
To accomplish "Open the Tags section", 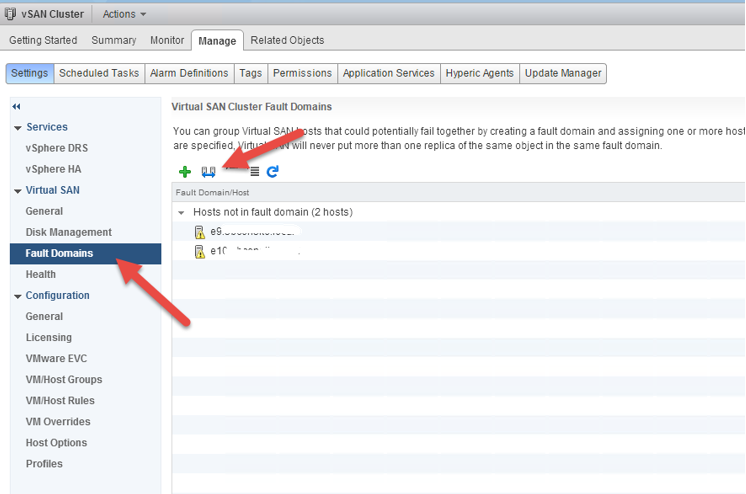I will pyautogui.click(x=251, y=73).
